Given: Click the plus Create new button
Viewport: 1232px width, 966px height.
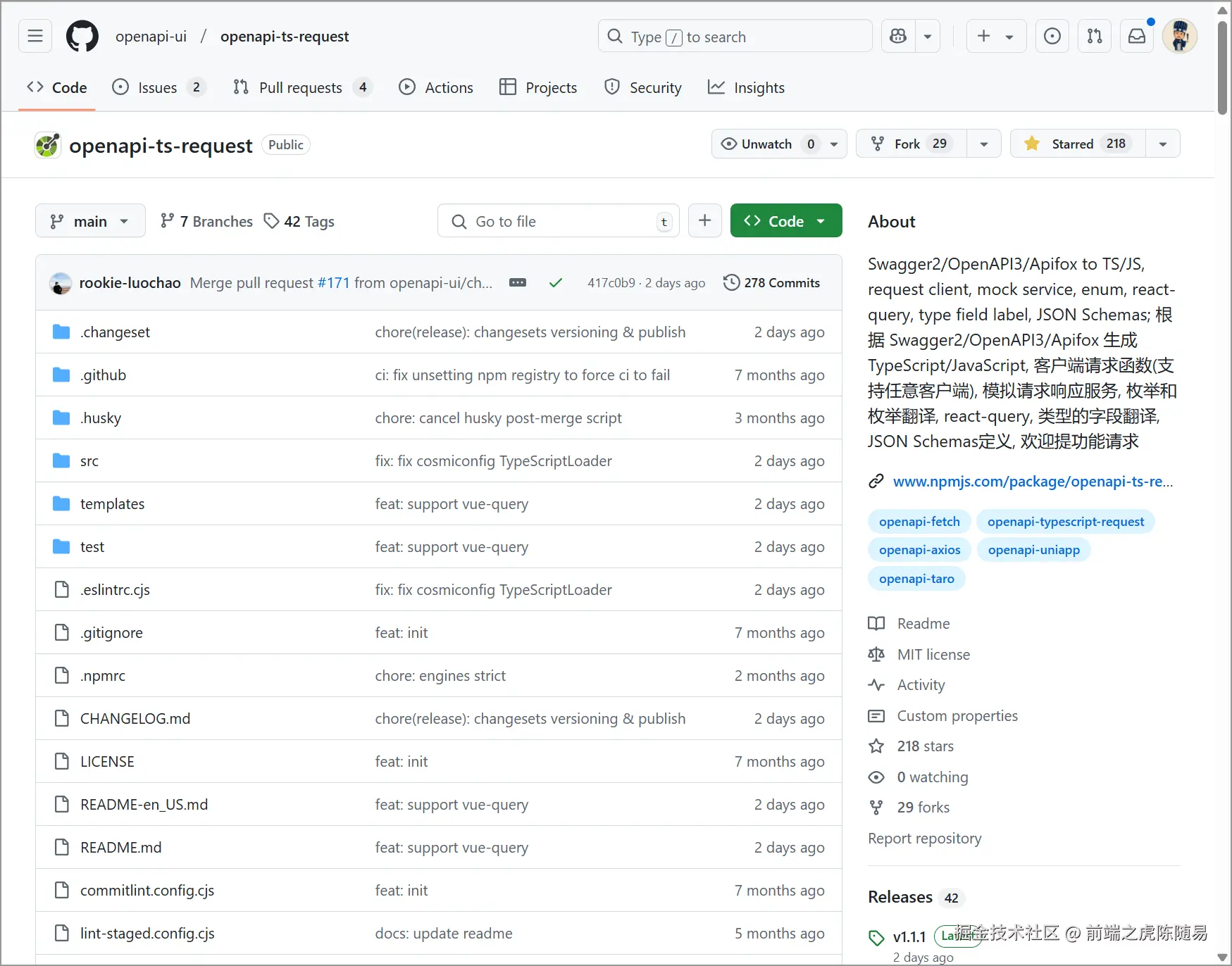Looking at the screenshot, I should coord(984,36).
